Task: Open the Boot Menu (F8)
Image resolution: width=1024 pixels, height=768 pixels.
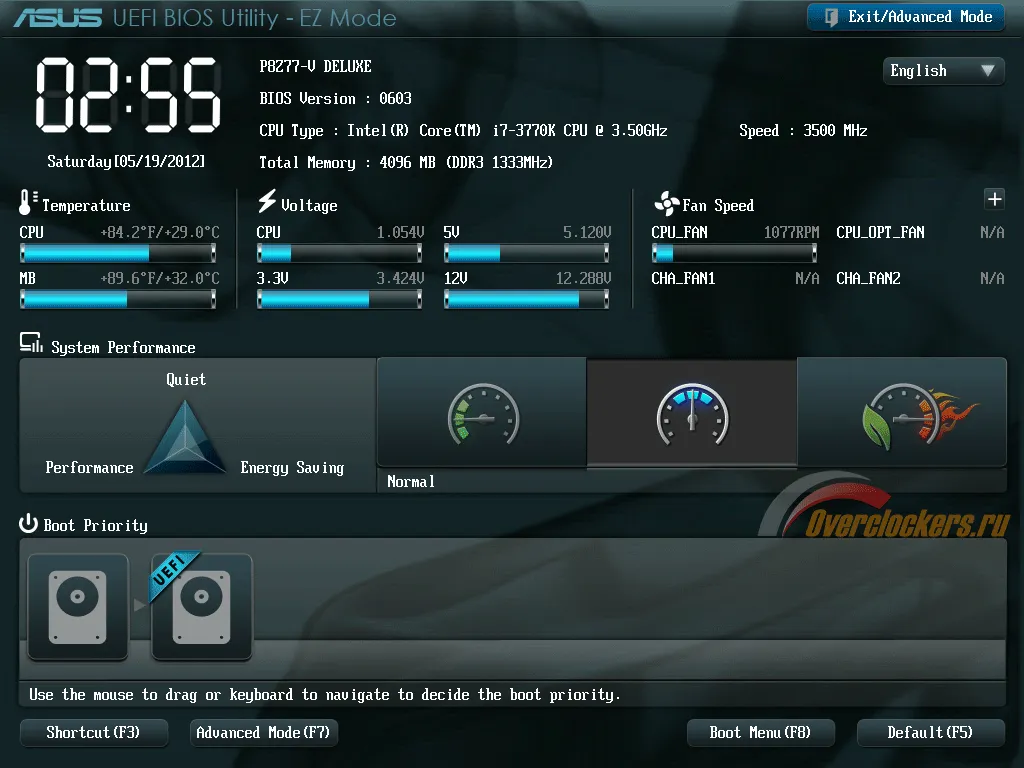Action: point(760,732)
